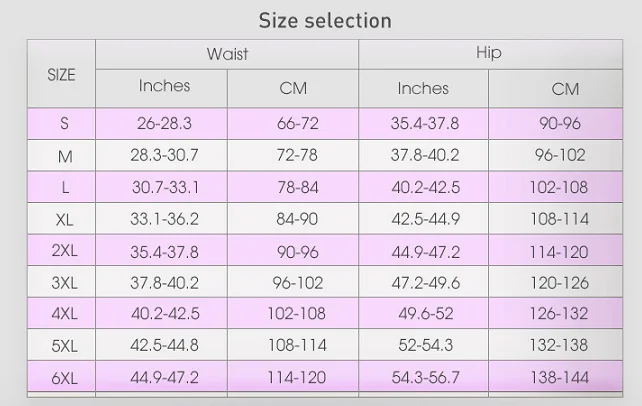Select the 4XL size row label
Image resolution: width=642 pixels, height=406 pixels.
[64, 314]
